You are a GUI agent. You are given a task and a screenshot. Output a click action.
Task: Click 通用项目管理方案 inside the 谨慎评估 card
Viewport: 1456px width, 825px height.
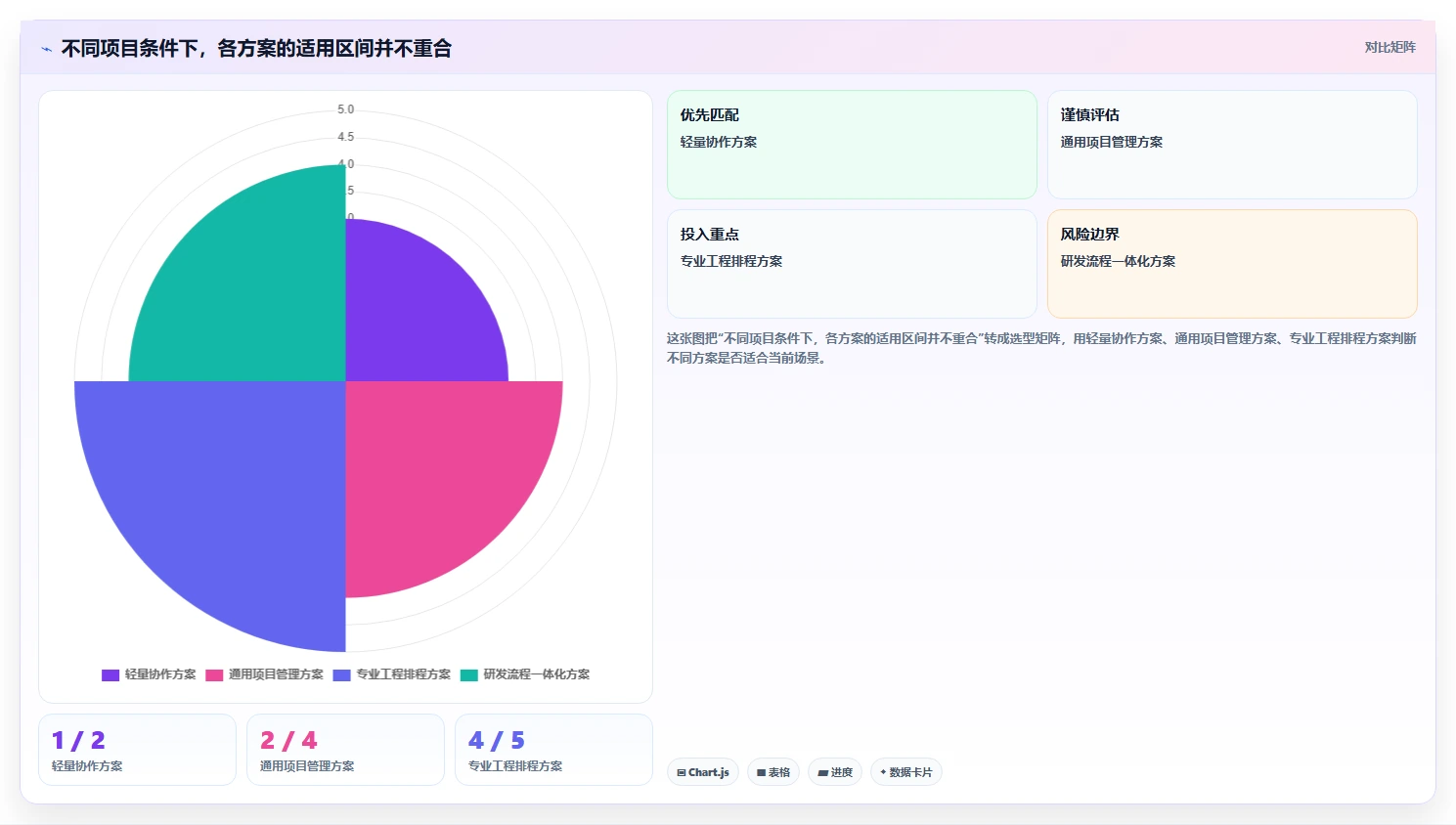pyautogui.click(x=1112, y=142)
